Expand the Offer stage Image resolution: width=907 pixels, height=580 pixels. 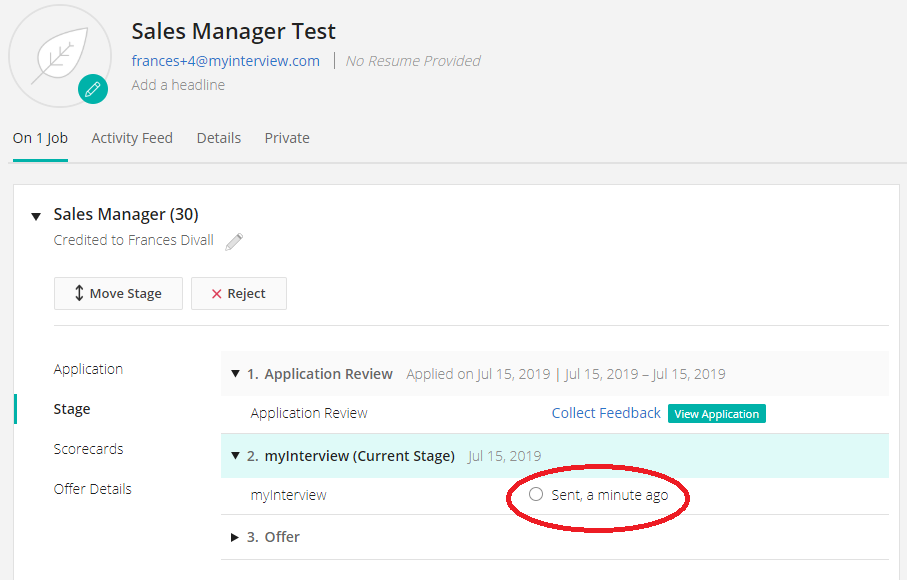(x=236, y=537)
